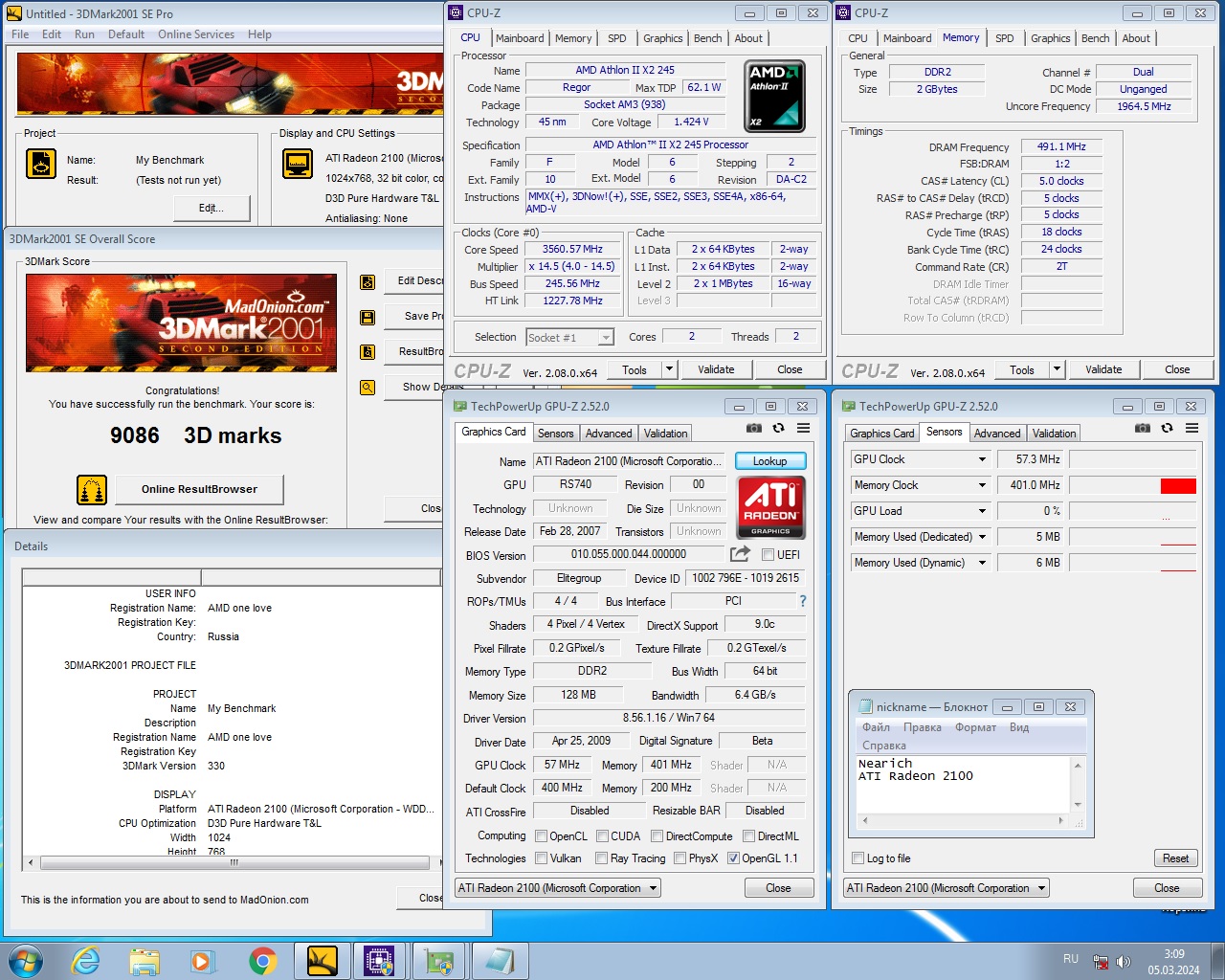The image size is (1225, 980).
Task: Click GPU-Z screenshot camera icon in Graphics Card window
Action: click(x=754, y=428)
